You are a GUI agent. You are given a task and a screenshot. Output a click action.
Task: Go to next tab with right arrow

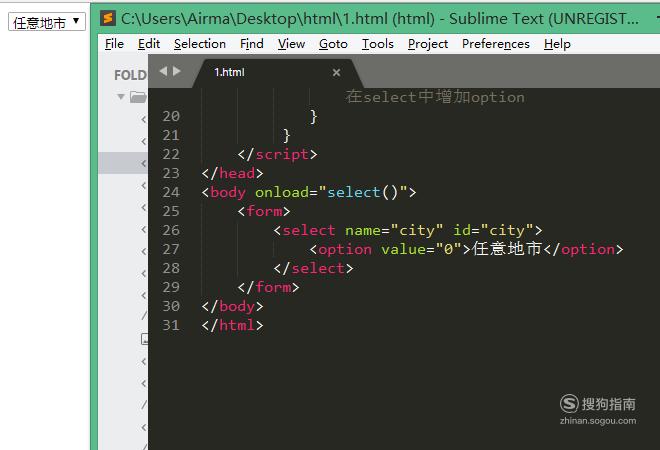tap(177, 71)
